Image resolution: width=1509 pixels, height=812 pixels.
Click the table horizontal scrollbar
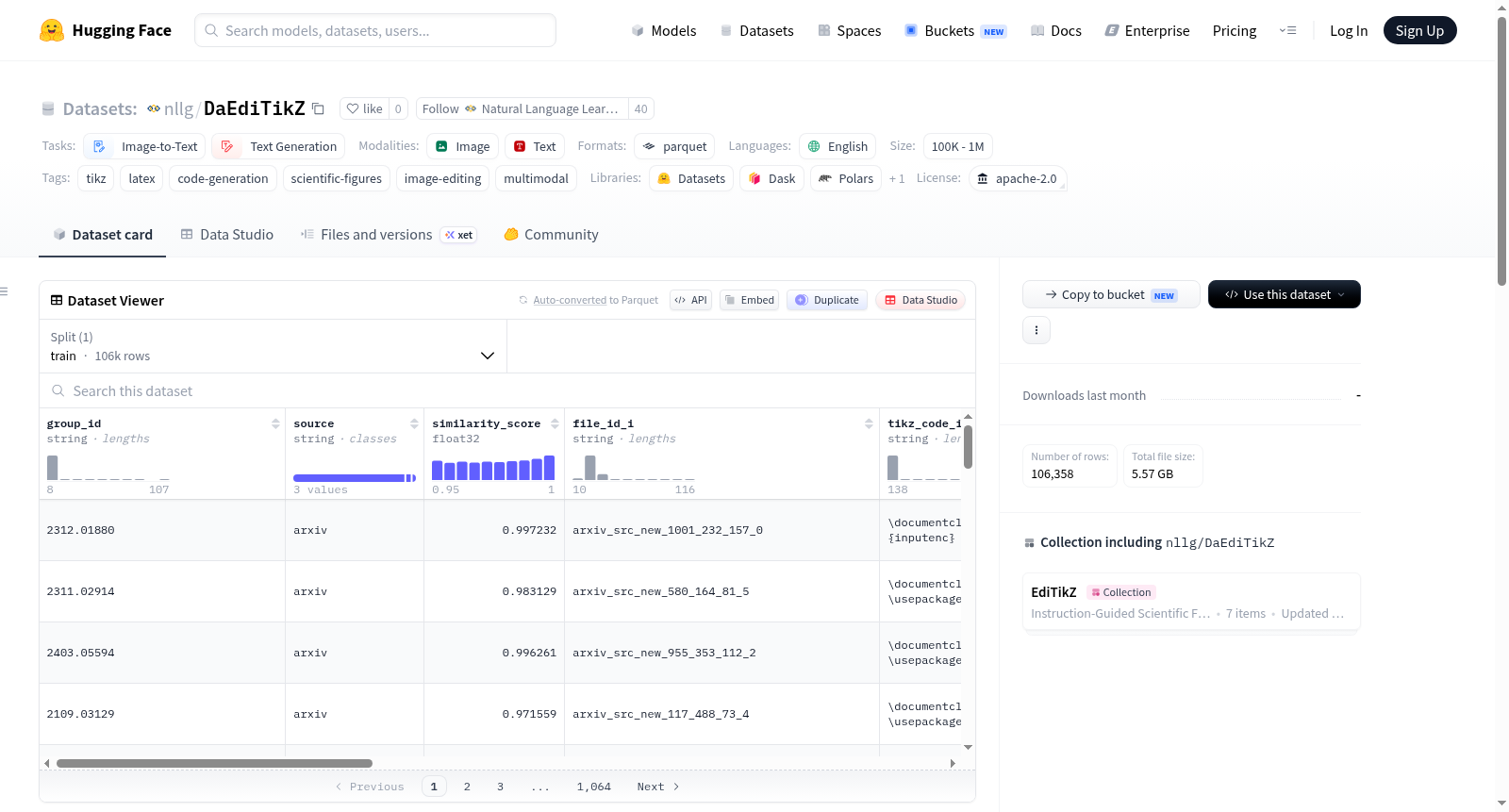click(214, 763)
